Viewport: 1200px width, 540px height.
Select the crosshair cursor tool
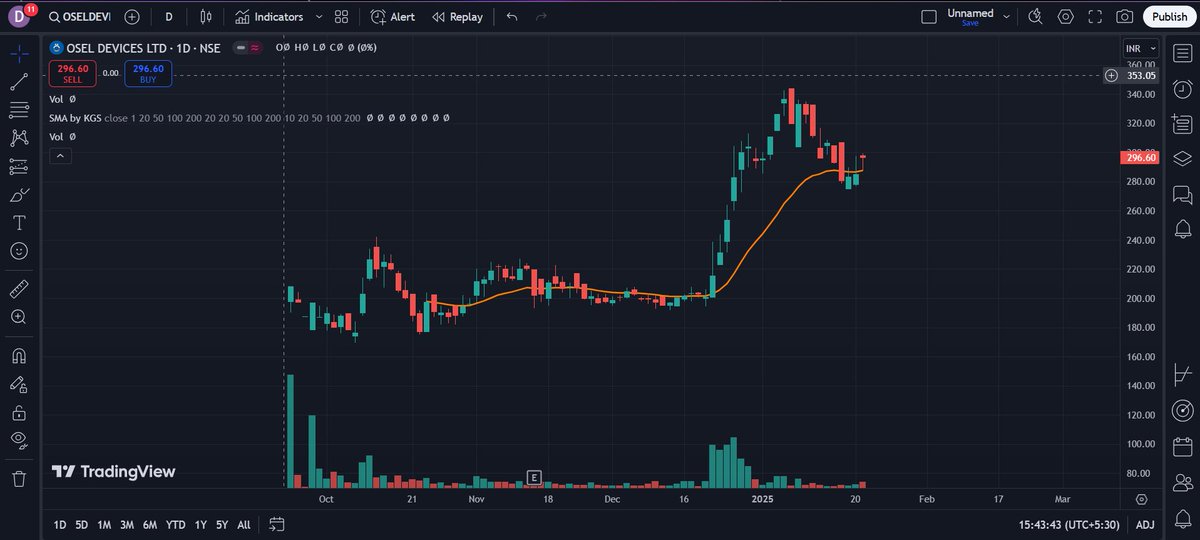click(19, 53)
